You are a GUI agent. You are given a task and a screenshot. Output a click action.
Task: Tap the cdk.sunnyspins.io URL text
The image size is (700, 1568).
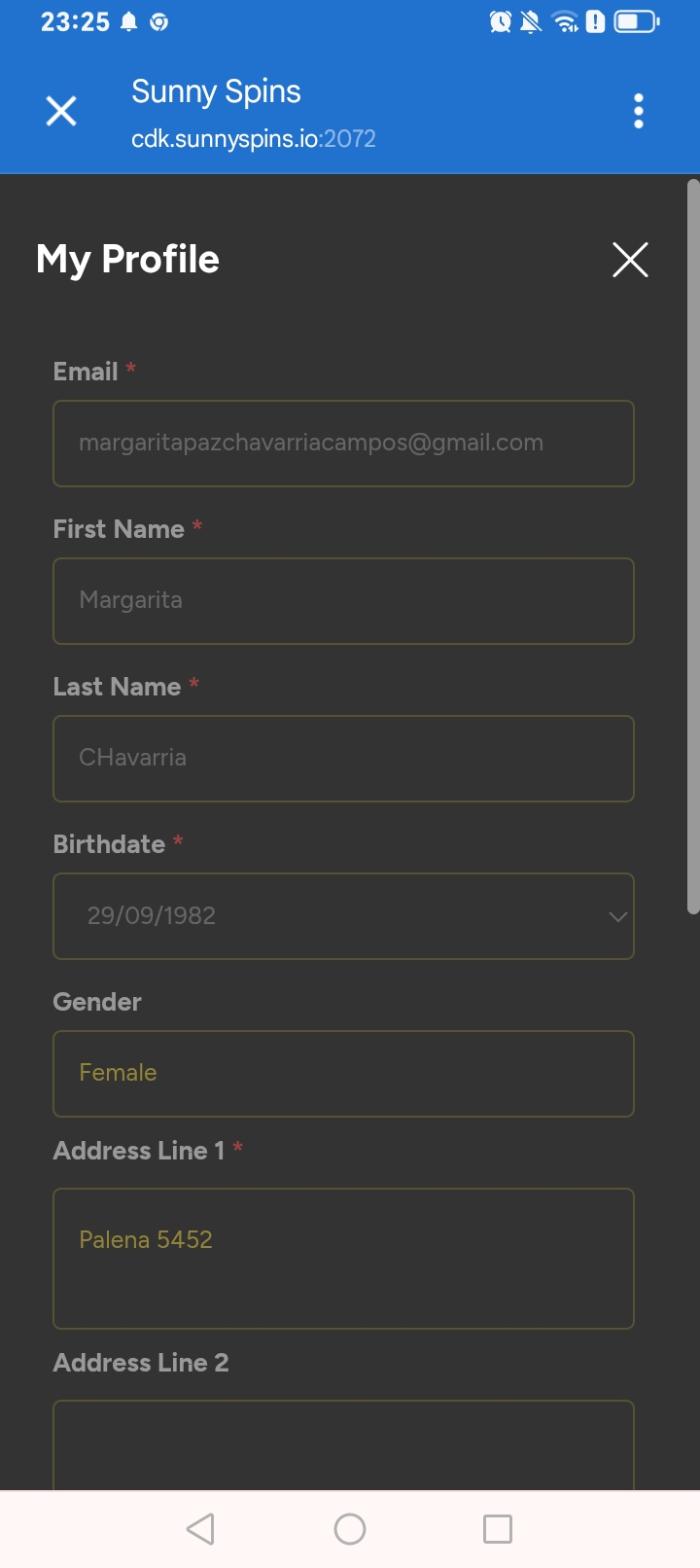tap(253, 139)
